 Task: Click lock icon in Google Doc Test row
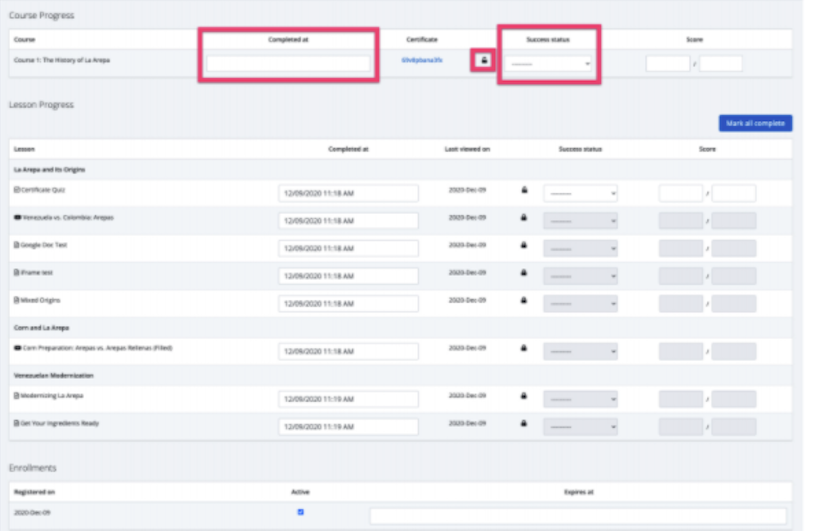pos(523,245)
